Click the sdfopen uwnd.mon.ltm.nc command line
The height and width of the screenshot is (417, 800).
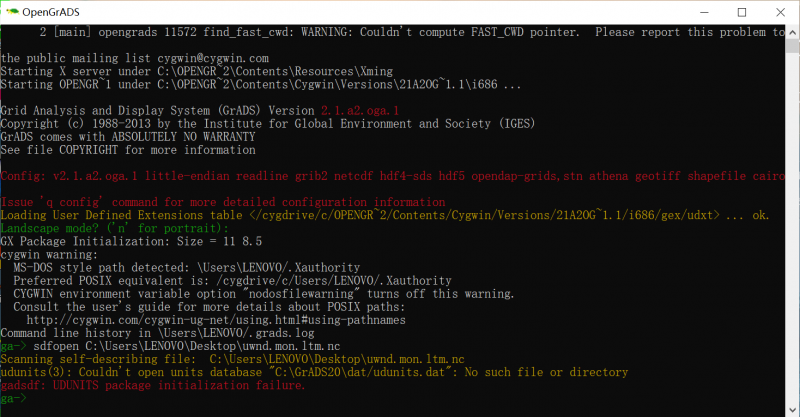click(170, 346)
